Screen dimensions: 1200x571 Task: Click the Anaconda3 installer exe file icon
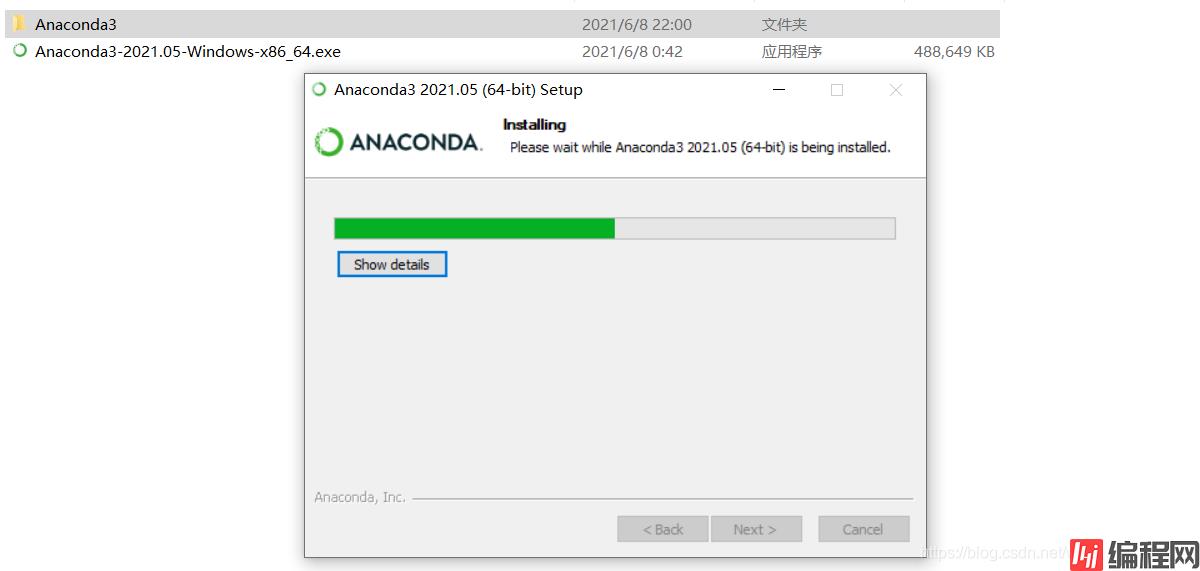19,51
